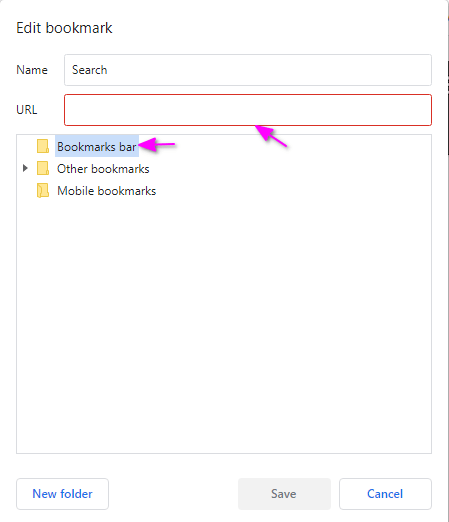
Task: Click the greyed-out Save button
Action: [284, 494]
